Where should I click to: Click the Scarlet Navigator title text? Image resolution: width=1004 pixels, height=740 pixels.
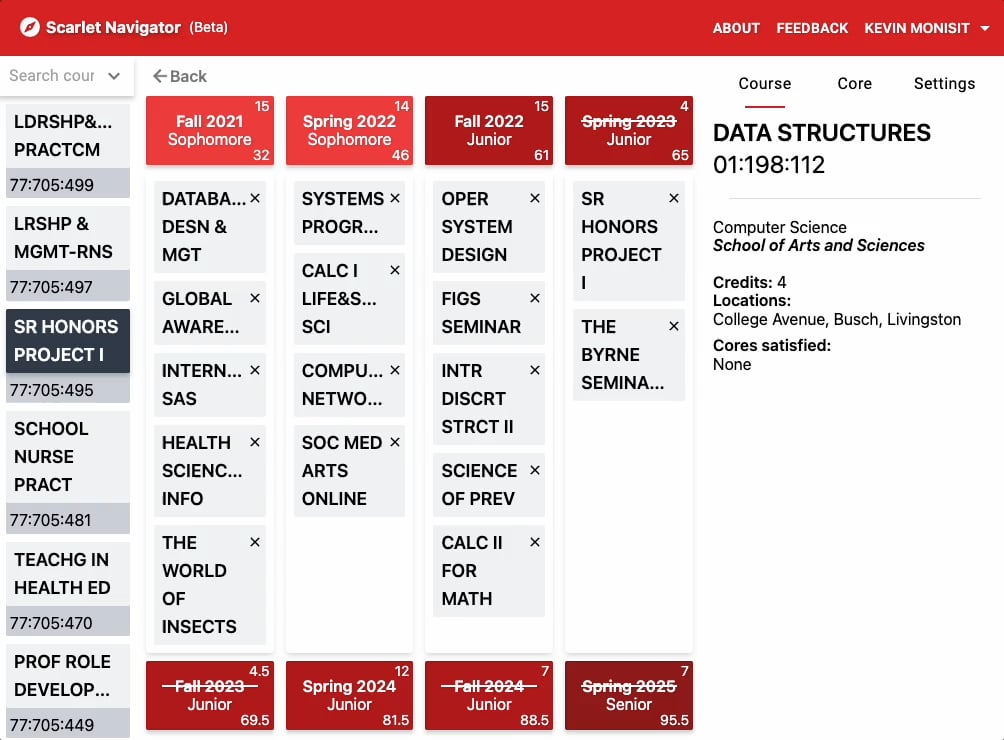point(113,28)
